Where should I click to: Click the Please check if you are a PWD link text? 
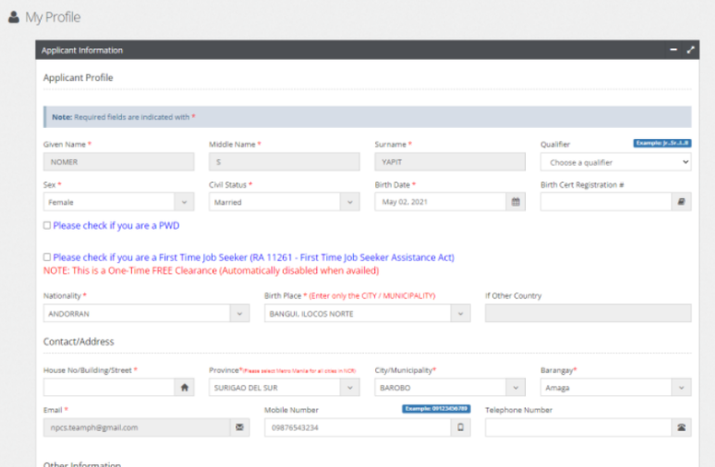116,226
